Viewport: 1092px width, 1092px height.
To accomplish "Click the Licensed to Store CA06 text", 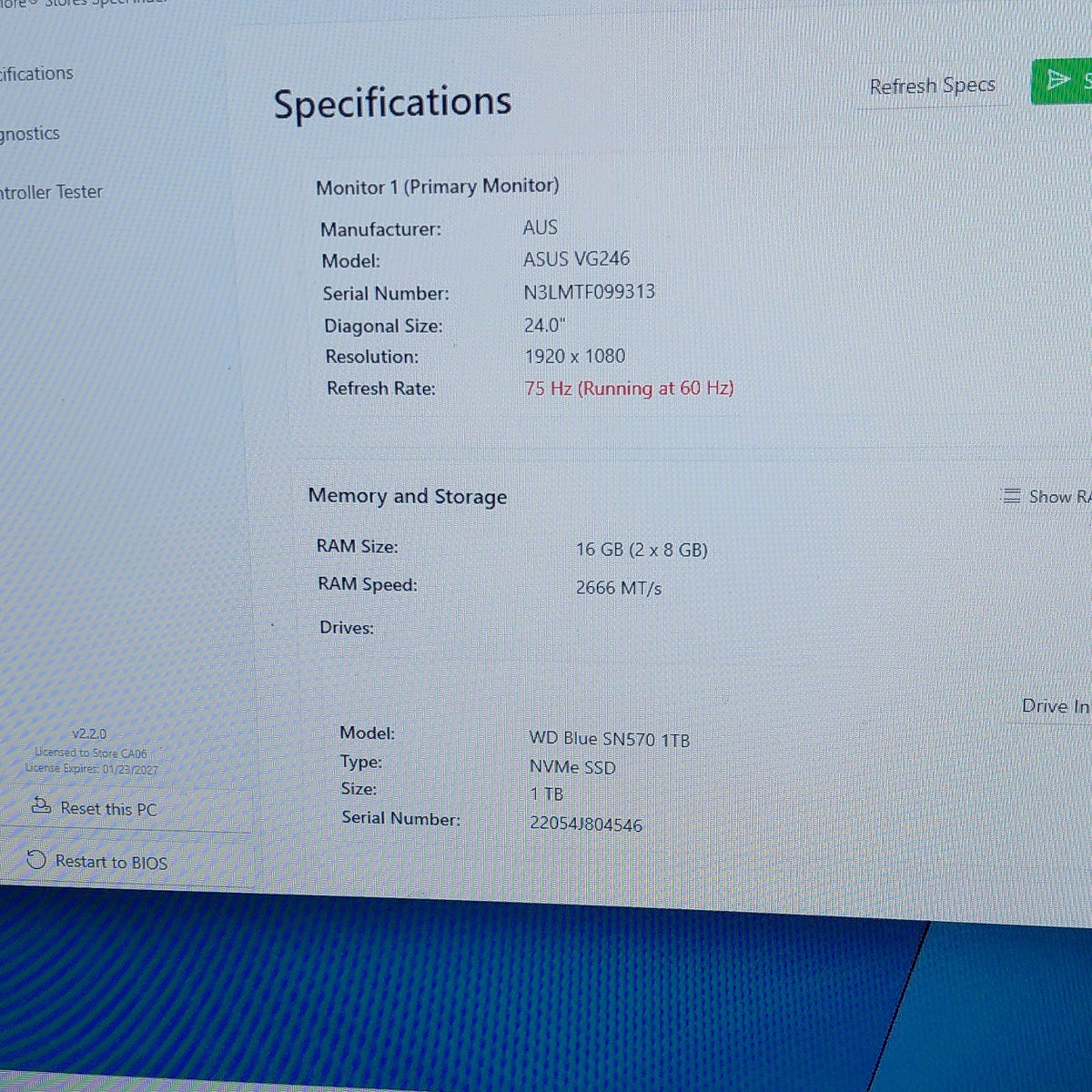I will coord(90,753).
